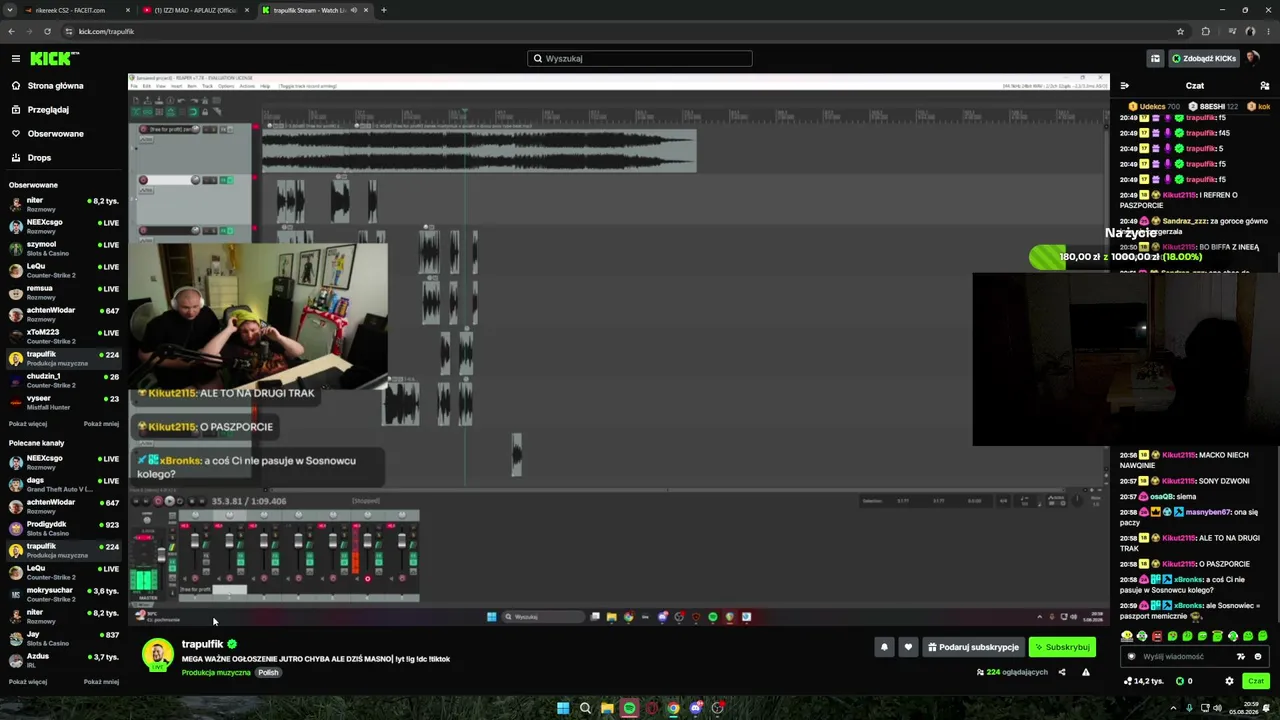This screenshot has height=720, width=1280.
Task: Open remsua's channel in followed list
Action: [x=64, y=292]
